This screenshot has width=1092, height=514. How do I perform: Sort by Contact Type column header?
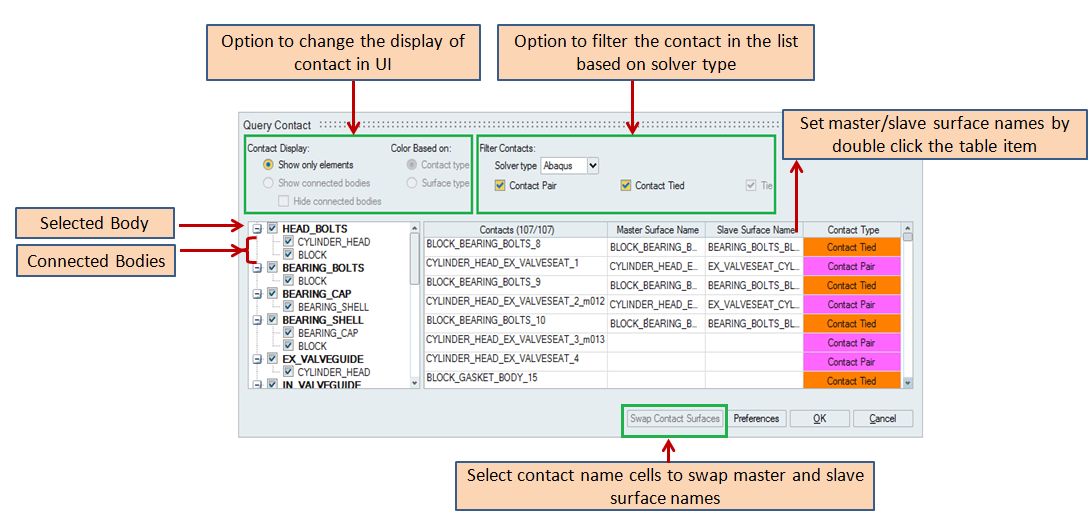click(852, 230)
